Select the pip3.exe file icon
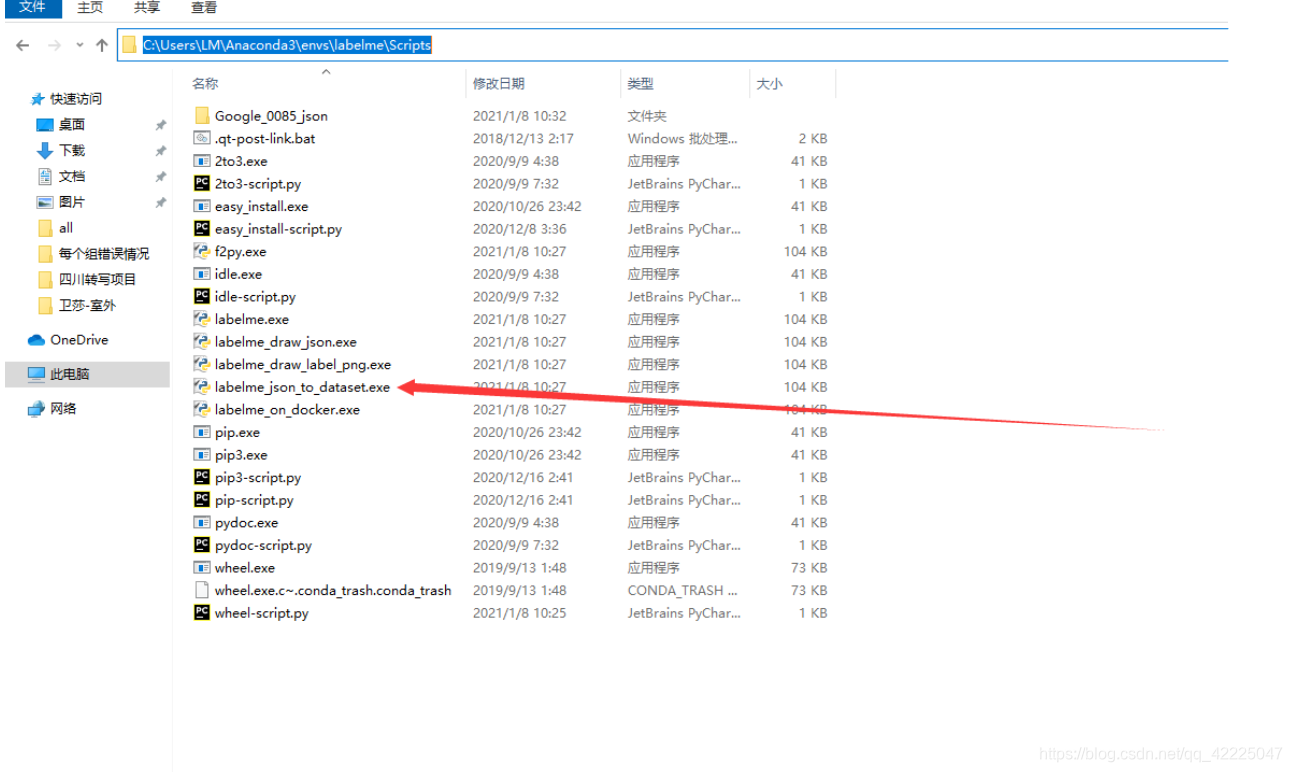The image size is (1292, 772). [202, 455]
